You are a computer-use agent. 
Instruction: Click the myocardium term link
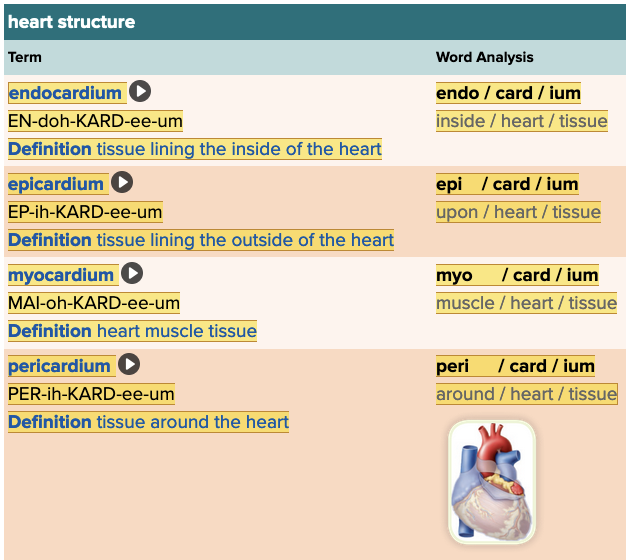click(61, 275)
